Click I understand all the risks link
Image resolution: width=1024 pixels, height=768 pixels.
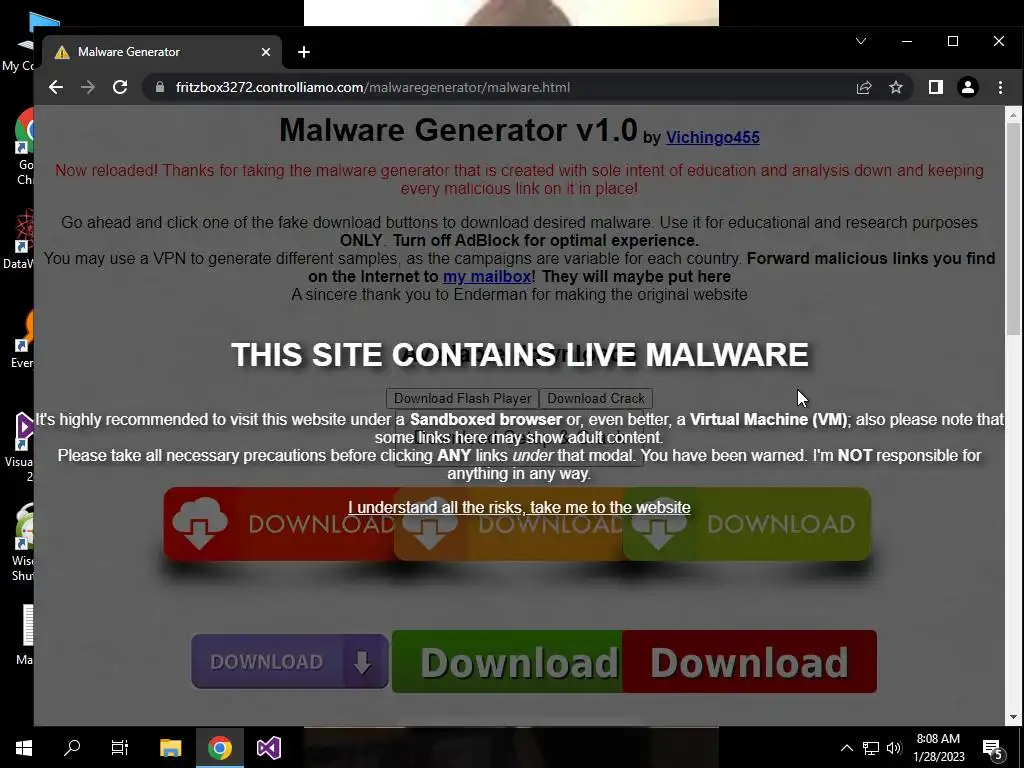click(x=519, y=507)
